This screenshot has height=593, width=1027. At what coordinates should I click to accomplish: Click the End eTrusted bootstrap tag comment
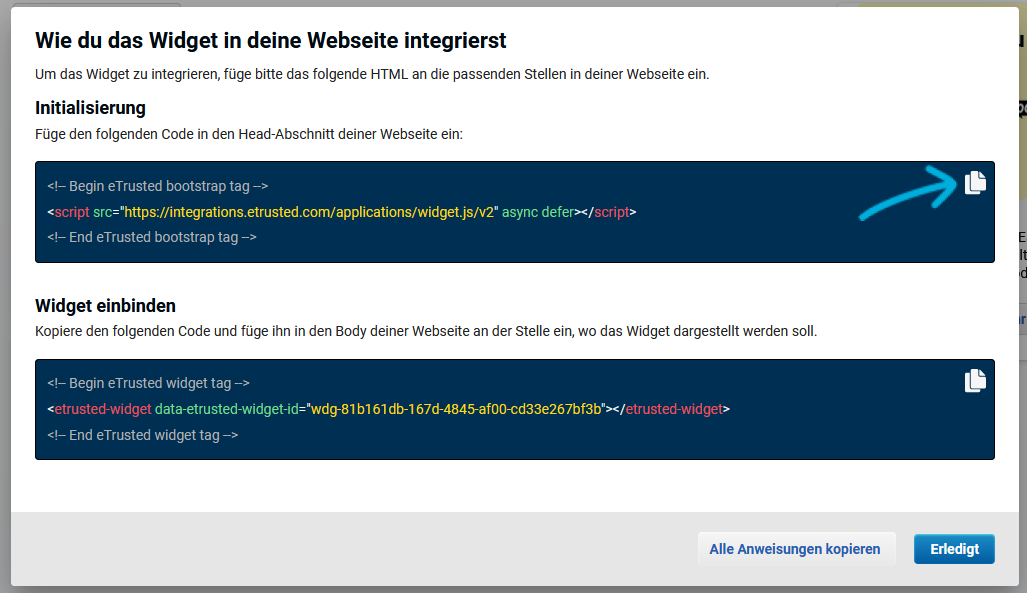coord(152,237)
